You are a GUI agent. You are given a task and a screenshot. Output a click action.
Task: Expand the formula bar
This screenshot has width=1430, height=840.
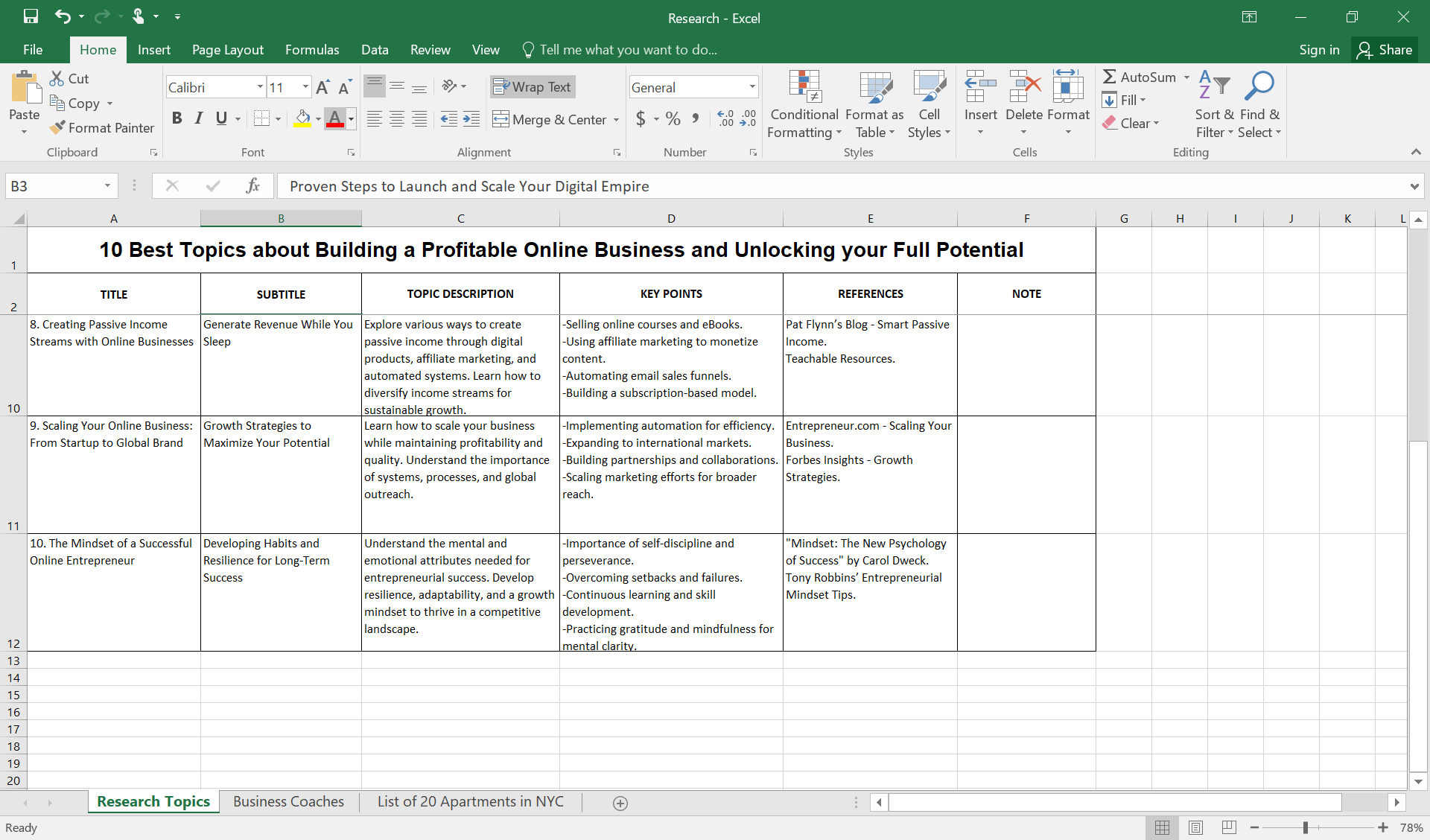point(1414,186)
